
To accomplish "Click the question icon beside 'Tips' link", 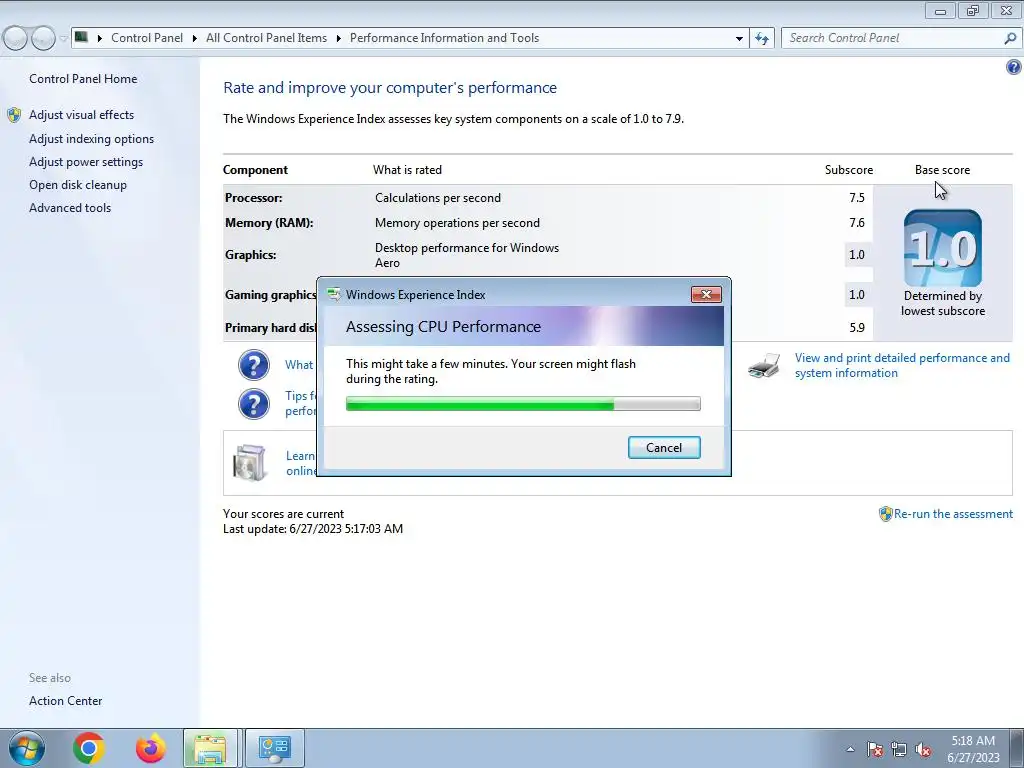I will pyautogui.click(x=254, y=404).
